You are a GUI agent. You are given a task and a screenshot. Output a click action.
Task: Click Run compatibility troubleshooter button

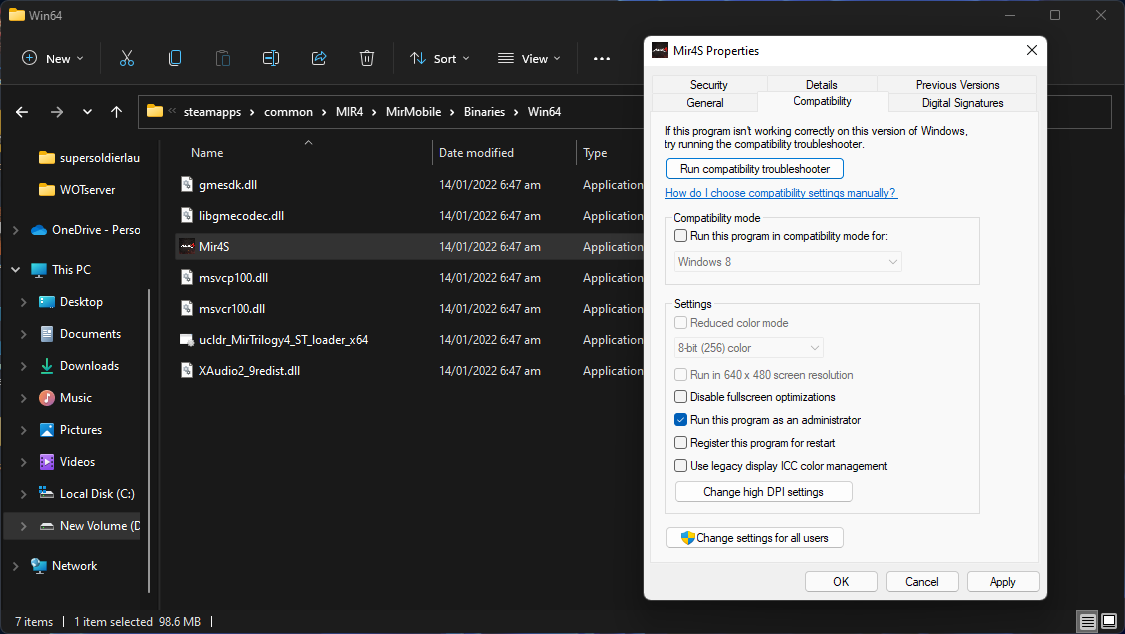click(x=755, y=169)
